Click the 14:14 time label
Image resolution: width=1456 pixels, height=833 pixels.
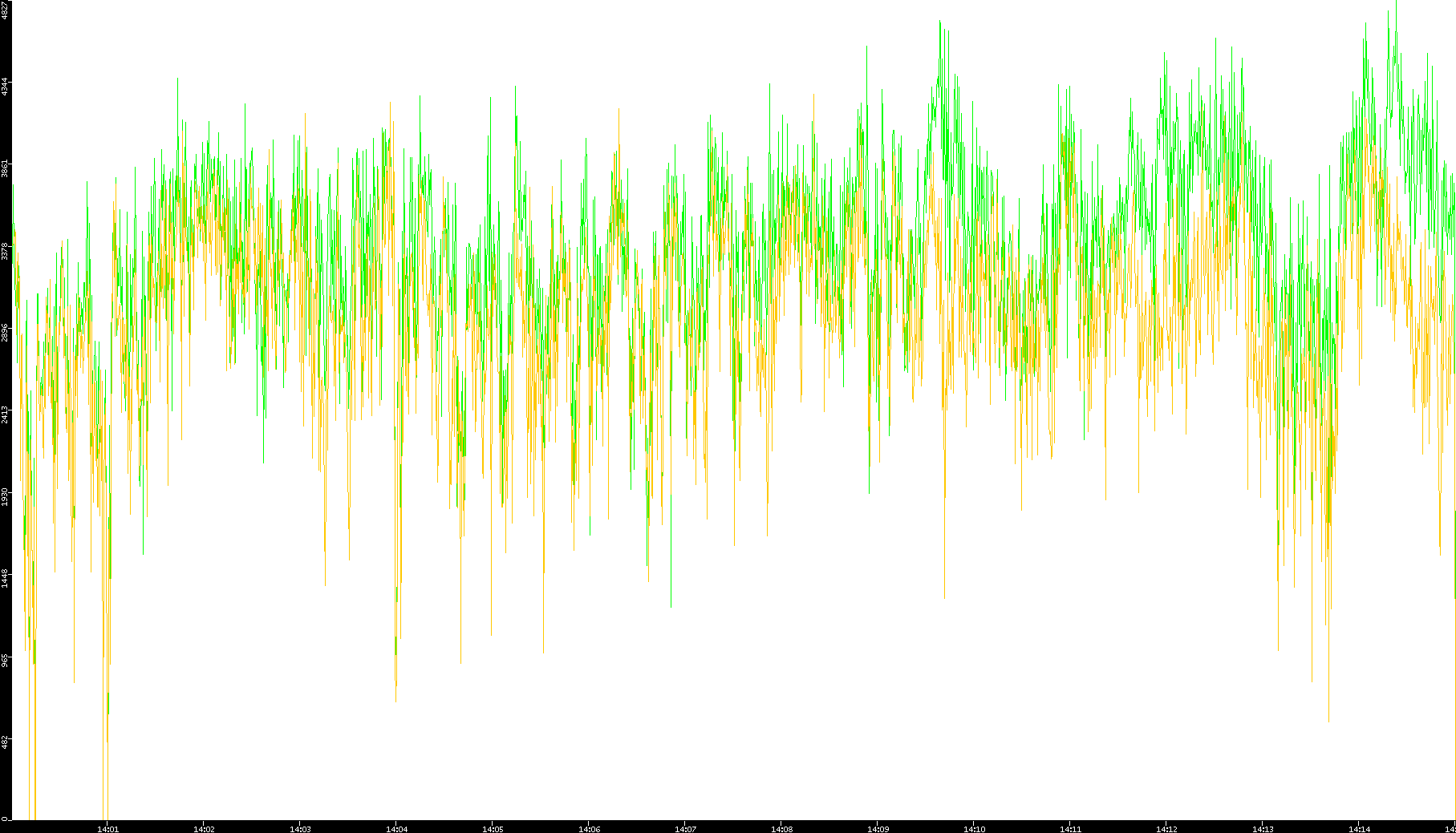1359,828
